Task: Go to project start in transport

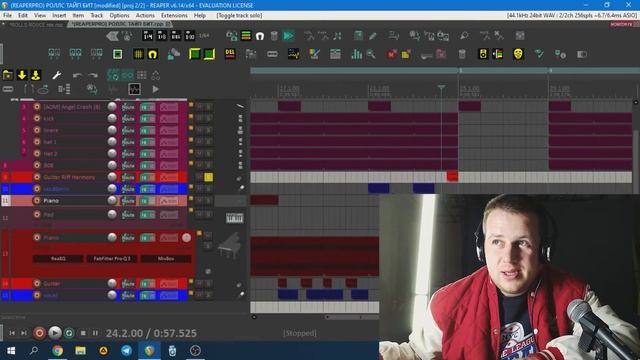Action: [12, 333]
